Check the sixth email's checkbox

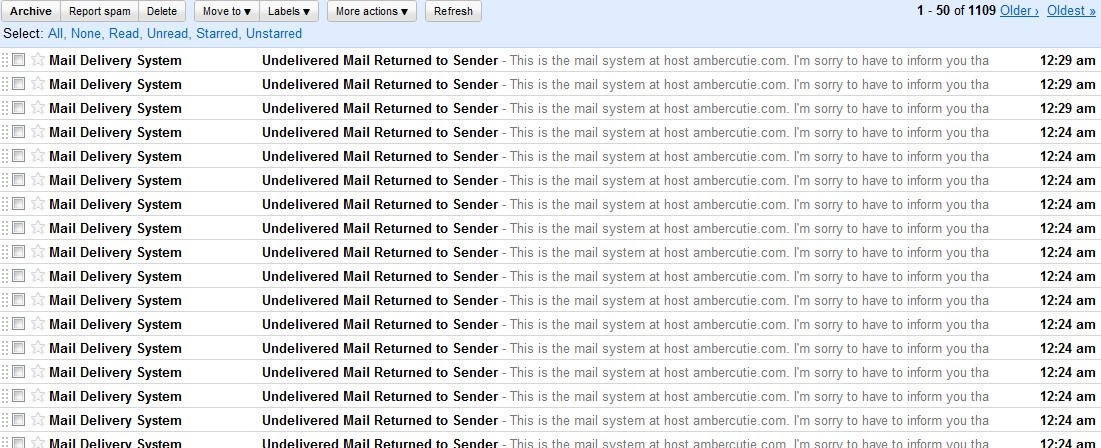(x=19, y=180)
